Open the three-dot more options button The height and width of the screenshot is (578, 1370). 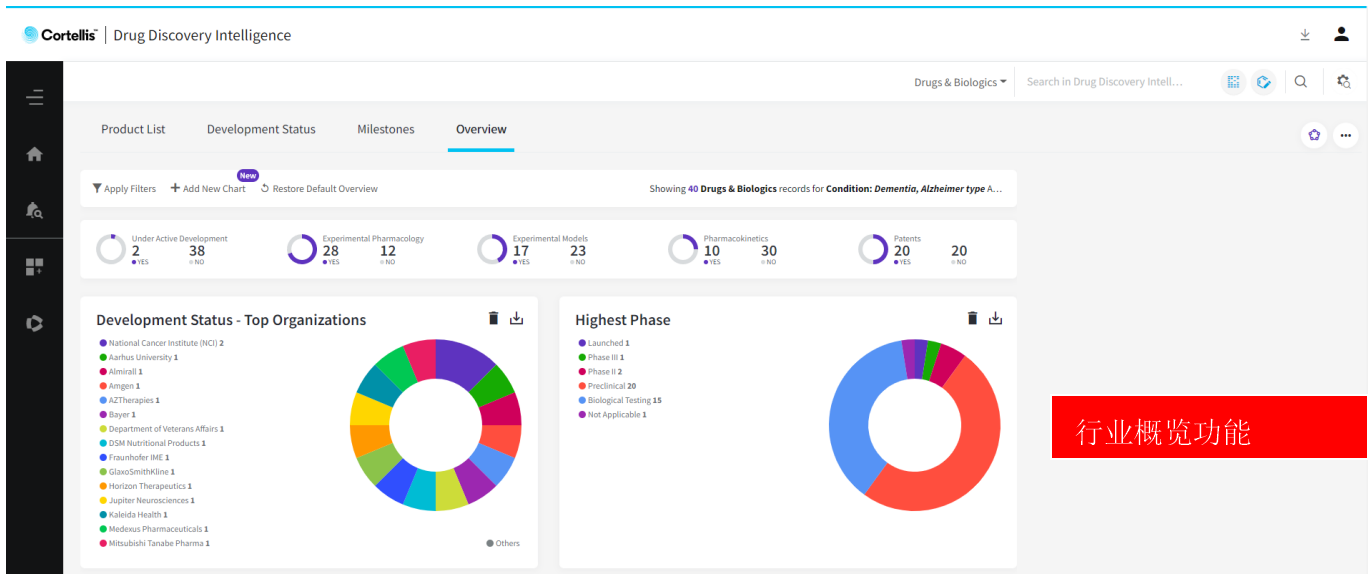point(1346,135)
